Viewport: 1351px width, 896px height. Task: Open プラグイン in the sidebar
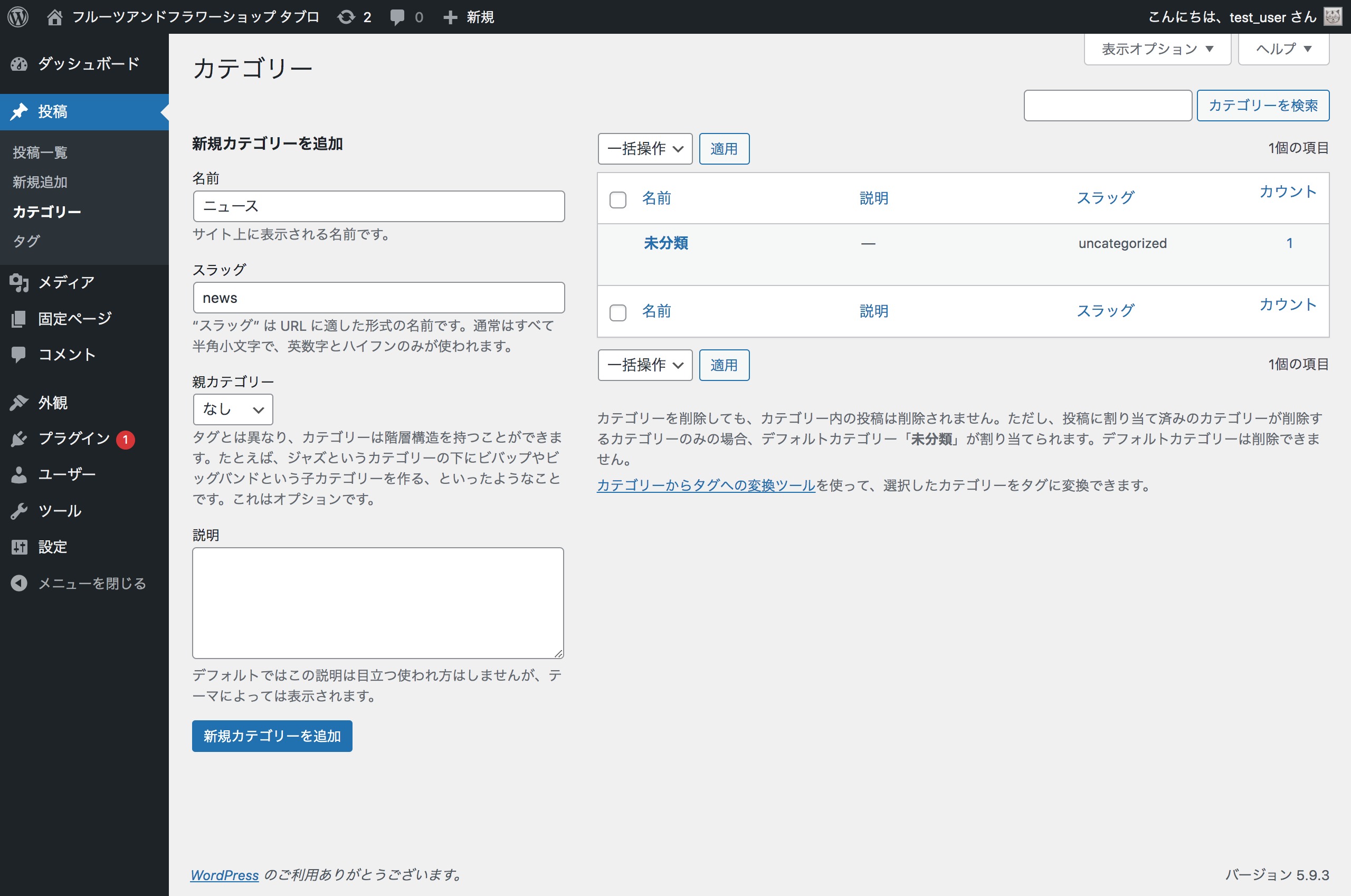tap(74, 439)
